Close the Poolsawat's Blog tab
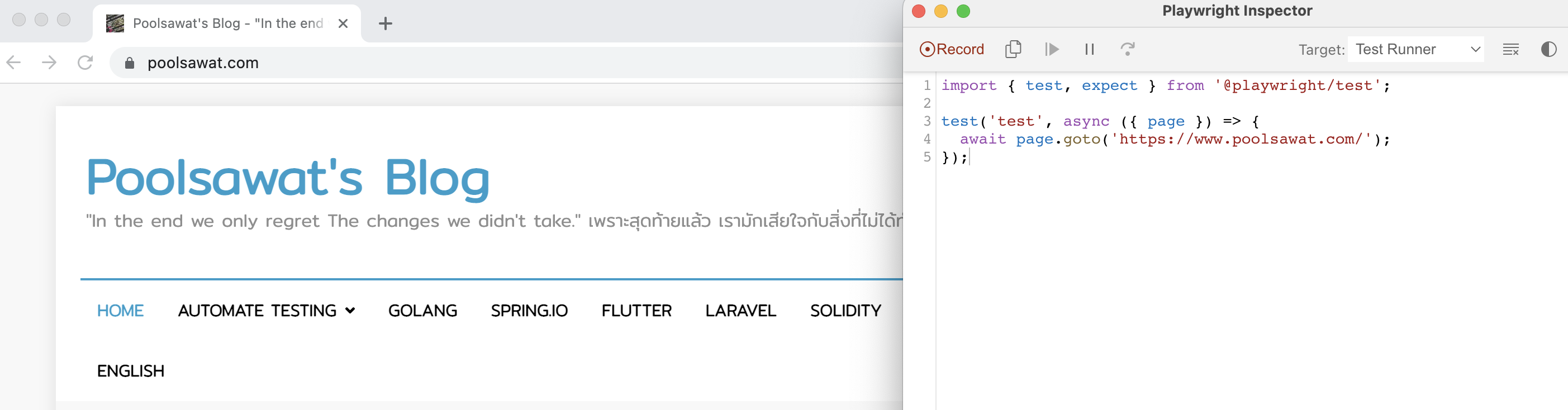 click(x=343, y=23)
